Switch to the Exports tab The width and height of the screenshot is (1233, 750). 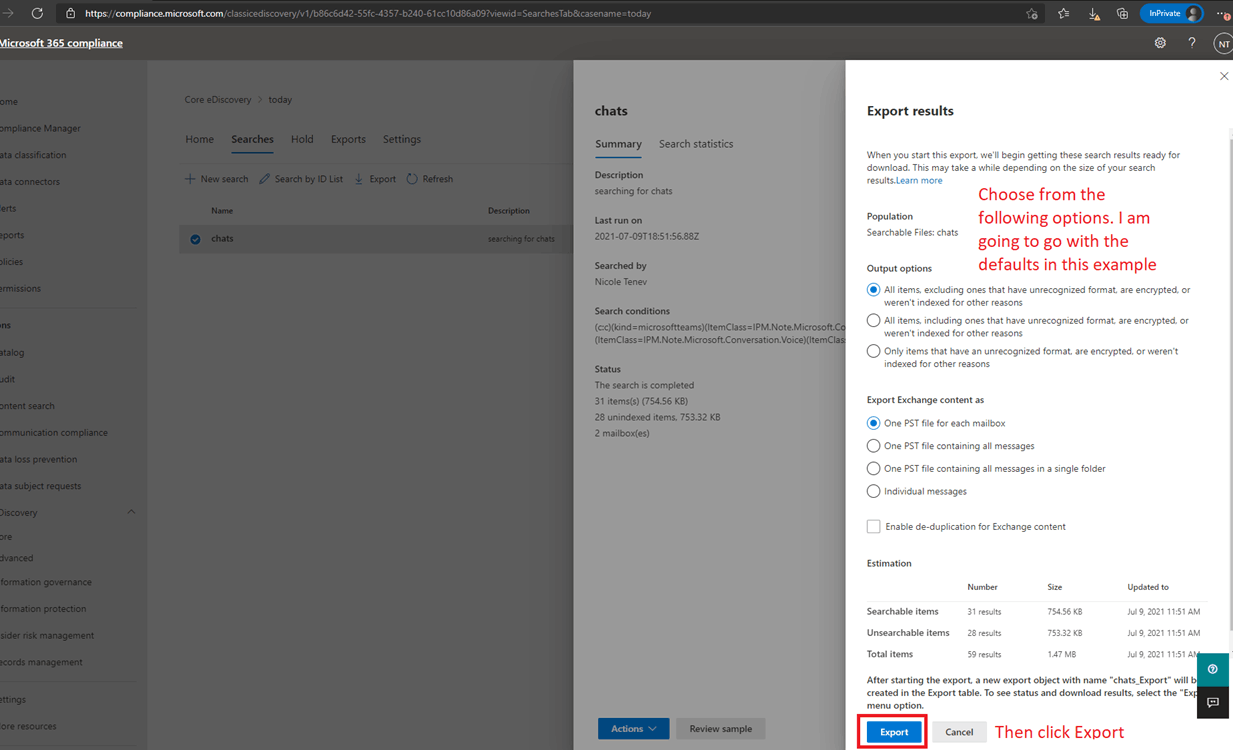[x=348, y=139]
